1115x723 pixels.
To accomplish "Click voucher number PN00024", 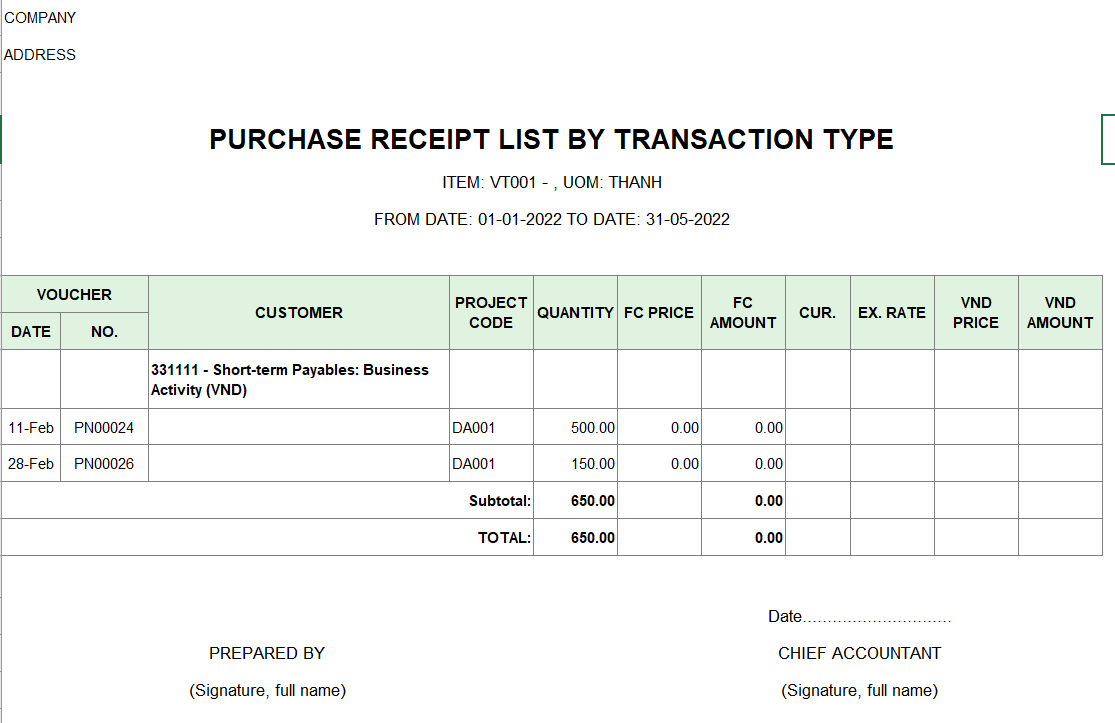I will click(104, 427).
